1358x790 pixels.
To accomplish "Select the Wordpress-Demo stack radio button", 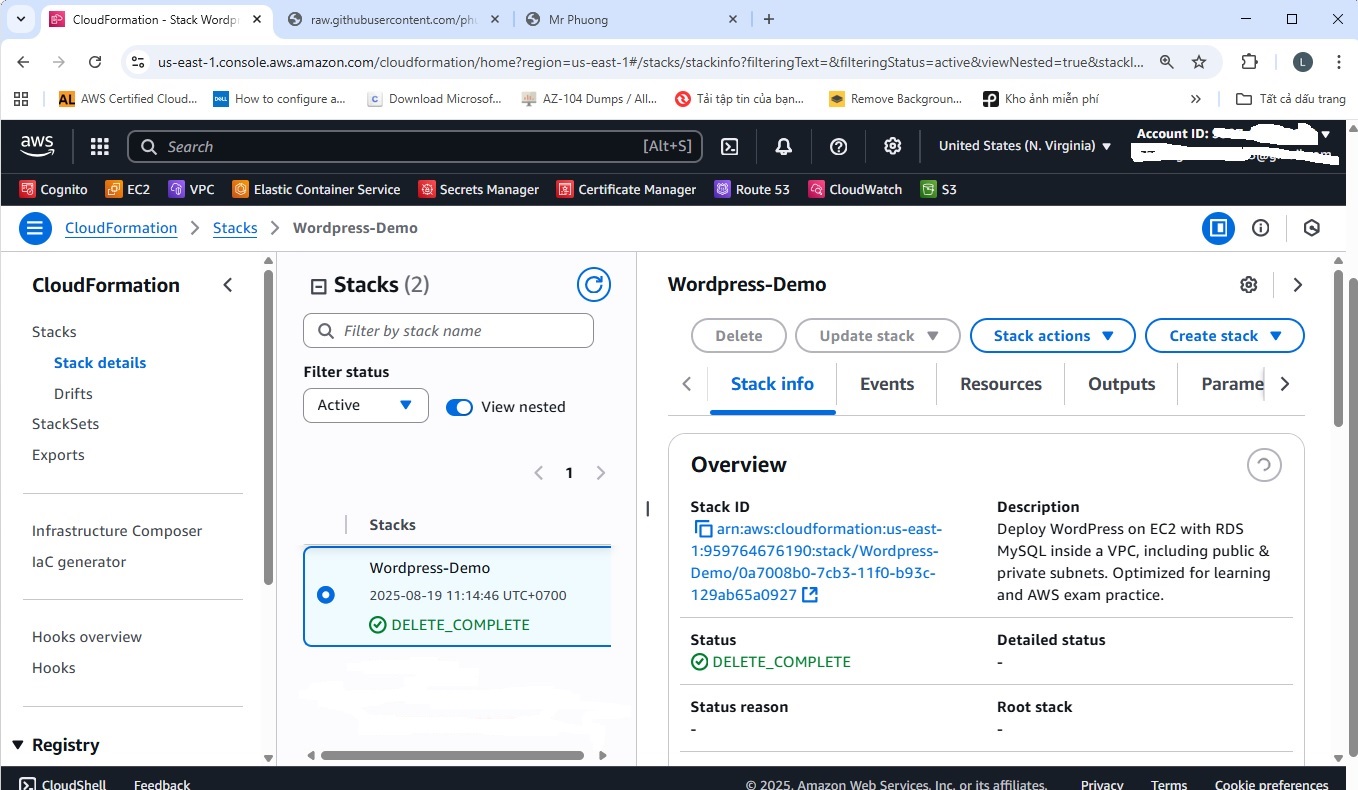I will tap(325, 595).
